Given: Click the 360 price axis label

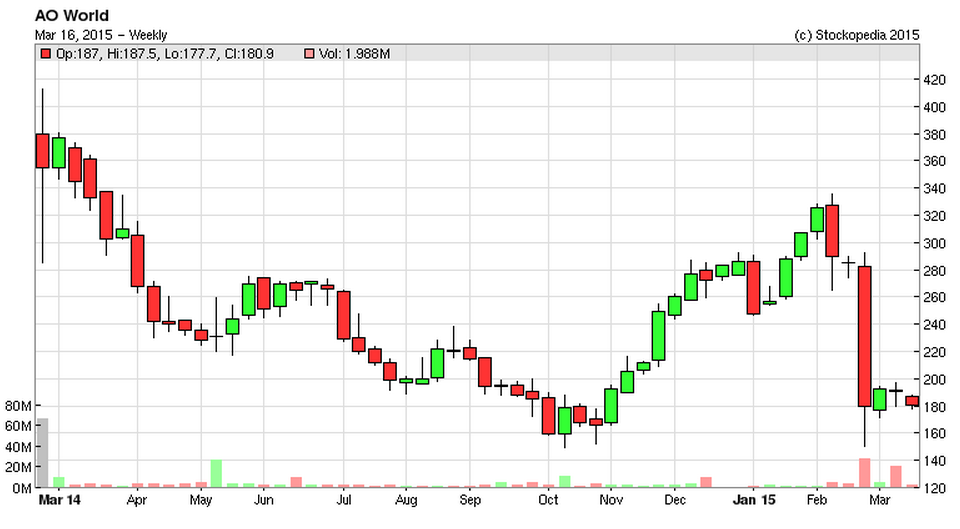Looking at the screenshot, I should [934, 162].
